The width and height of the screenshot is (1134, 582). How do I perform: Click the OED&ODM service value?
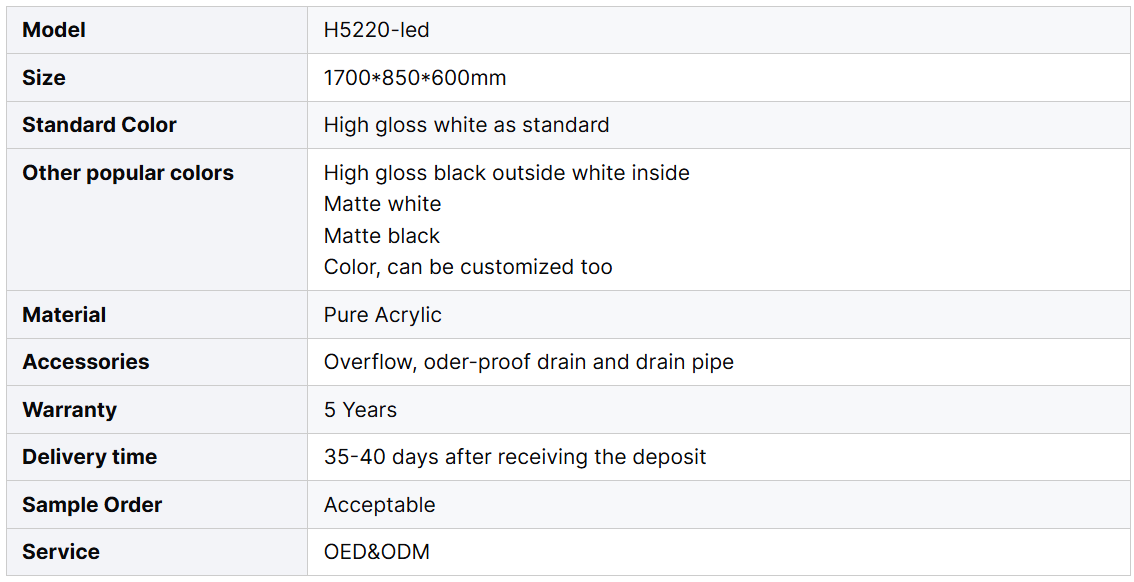376,552
